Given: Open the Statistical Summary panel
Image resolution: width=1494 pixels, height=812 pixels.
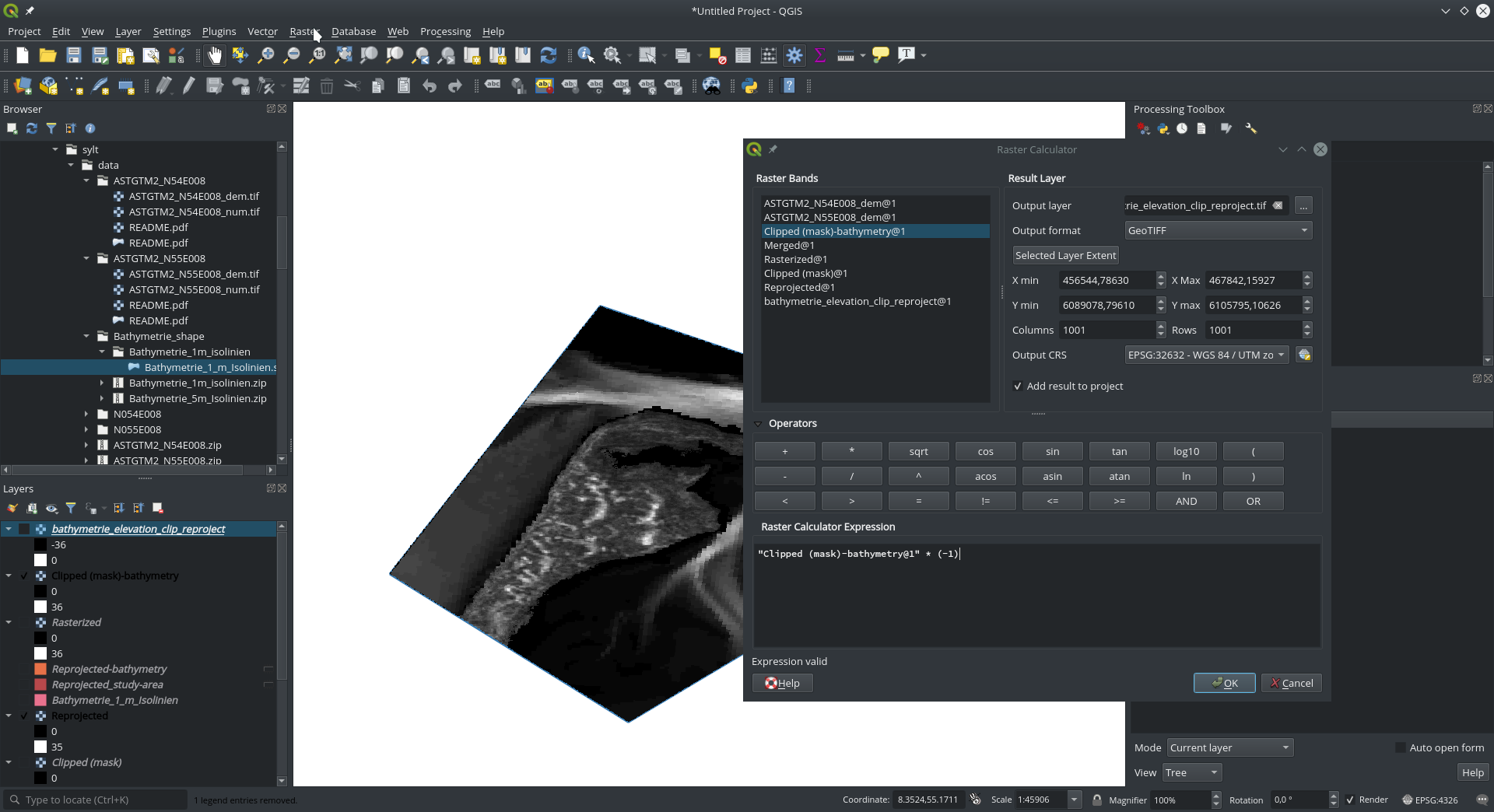Looking at the screenshot, I should [820, 55].
